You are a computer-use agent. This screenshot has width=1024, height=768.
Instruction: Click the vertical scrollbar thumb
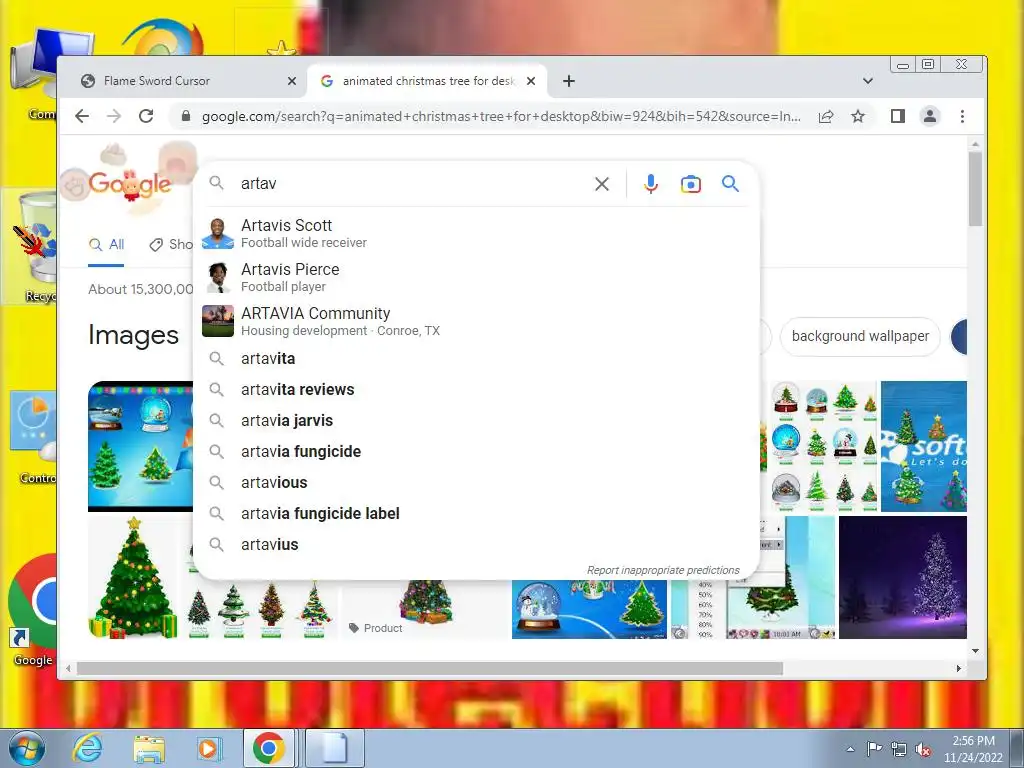point(975,189)
